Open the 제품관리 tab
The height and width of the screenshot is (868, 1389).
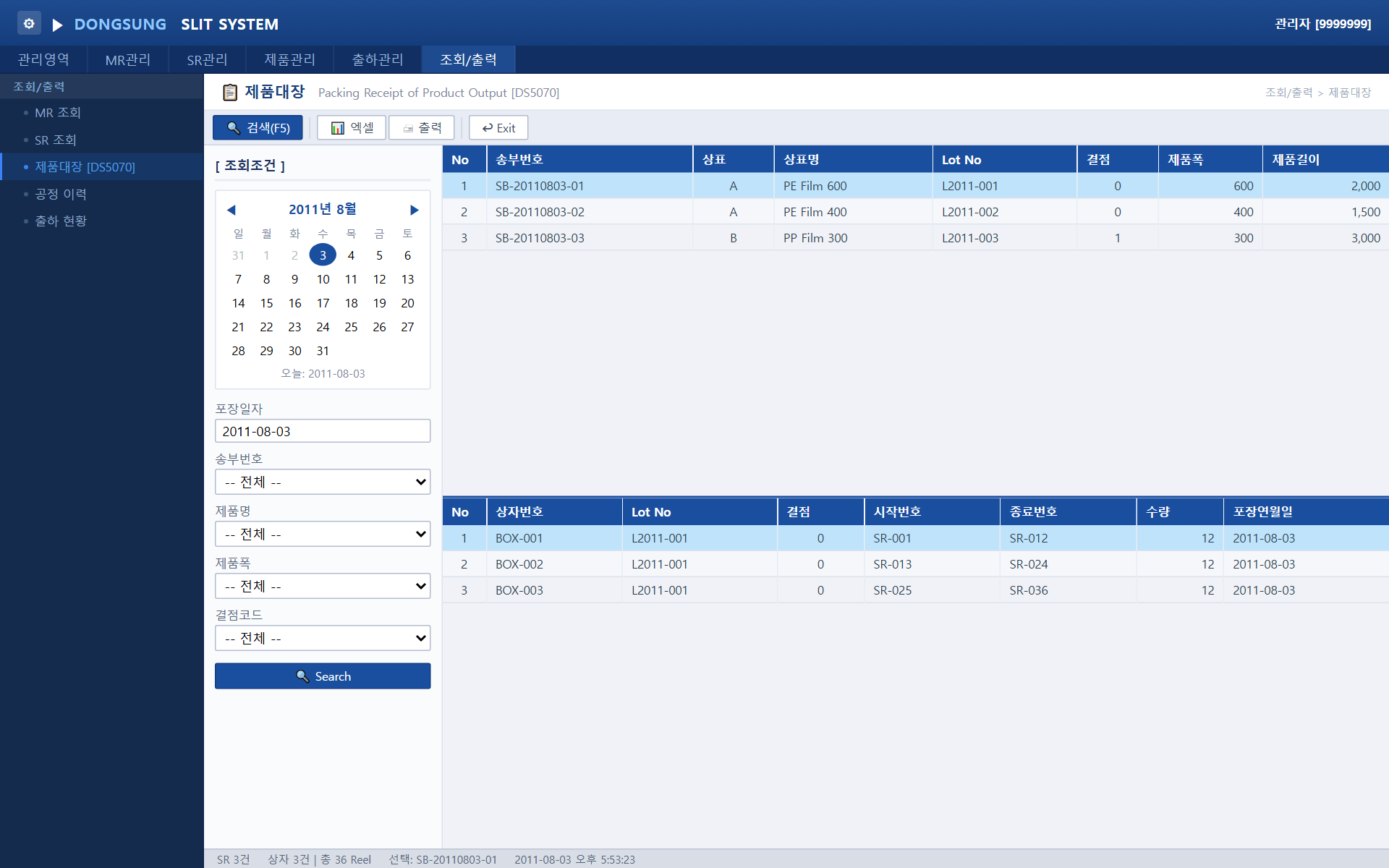[x=290, y=59]
